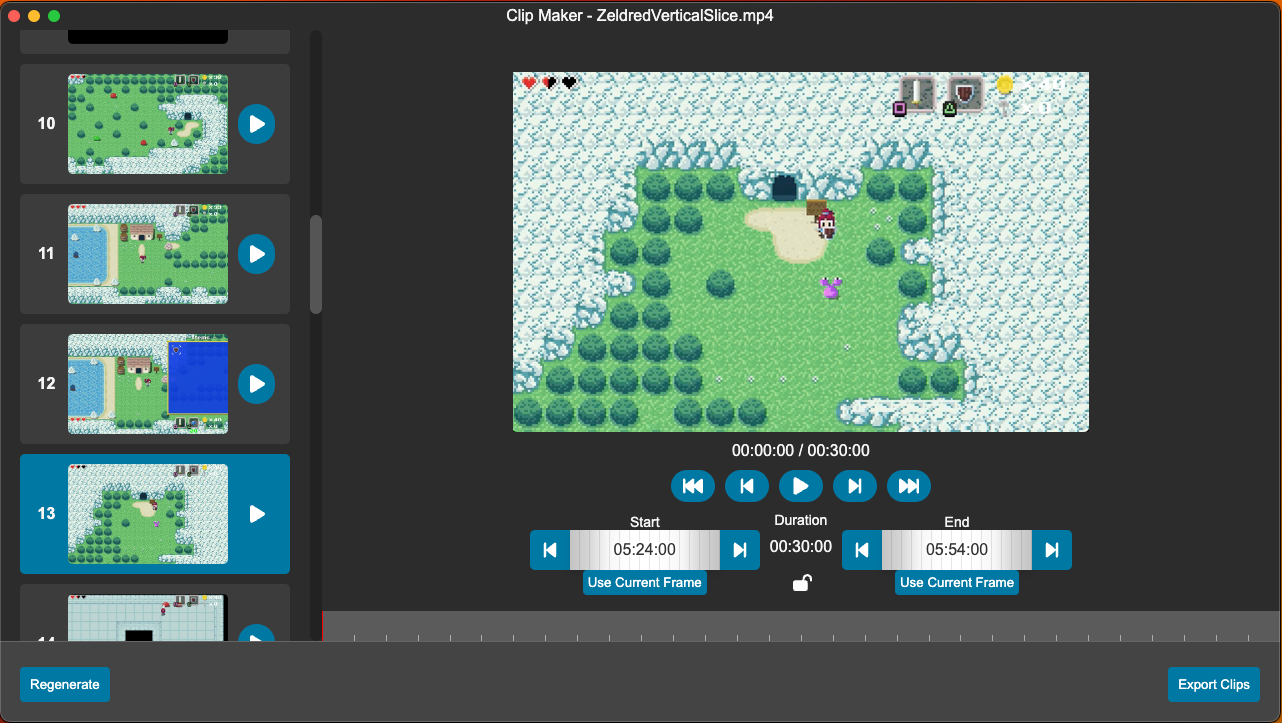Select the clip 12 thumbnail

tap(148, 383)
